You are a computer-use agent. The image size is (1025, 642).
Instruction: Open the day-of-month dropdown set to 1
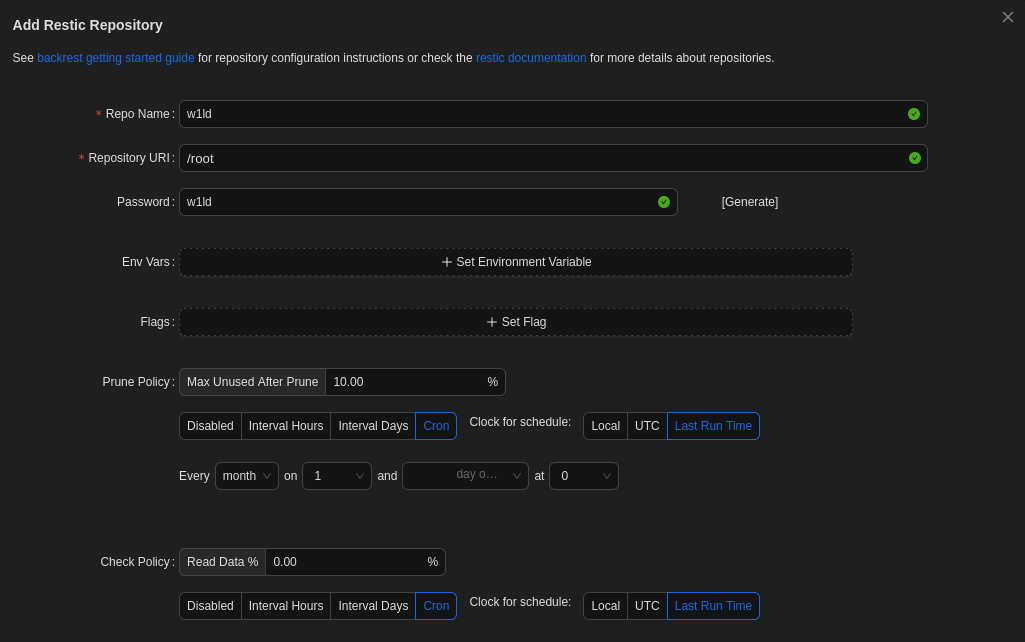pyautogui.click(x=336, y=476)
